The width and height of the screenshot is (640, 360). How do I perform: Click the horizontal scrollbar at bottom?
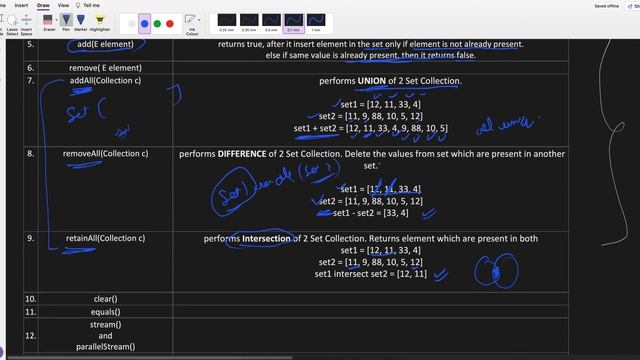149,358
